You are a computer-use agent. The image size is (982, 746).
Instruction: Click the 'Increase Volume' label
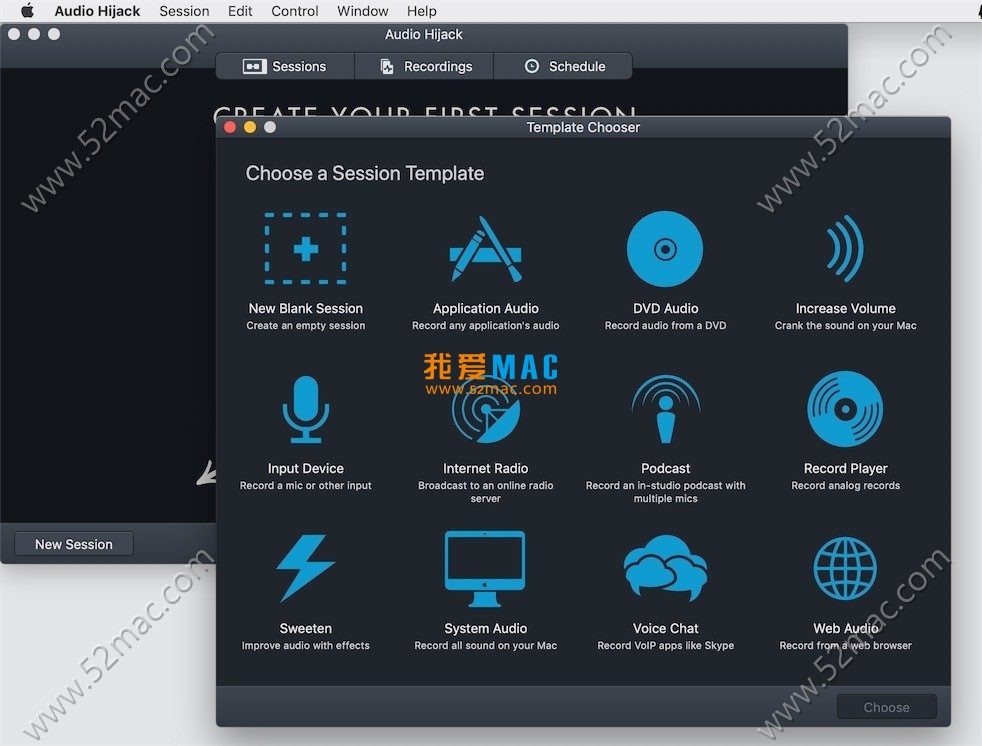tap(845, 308)
